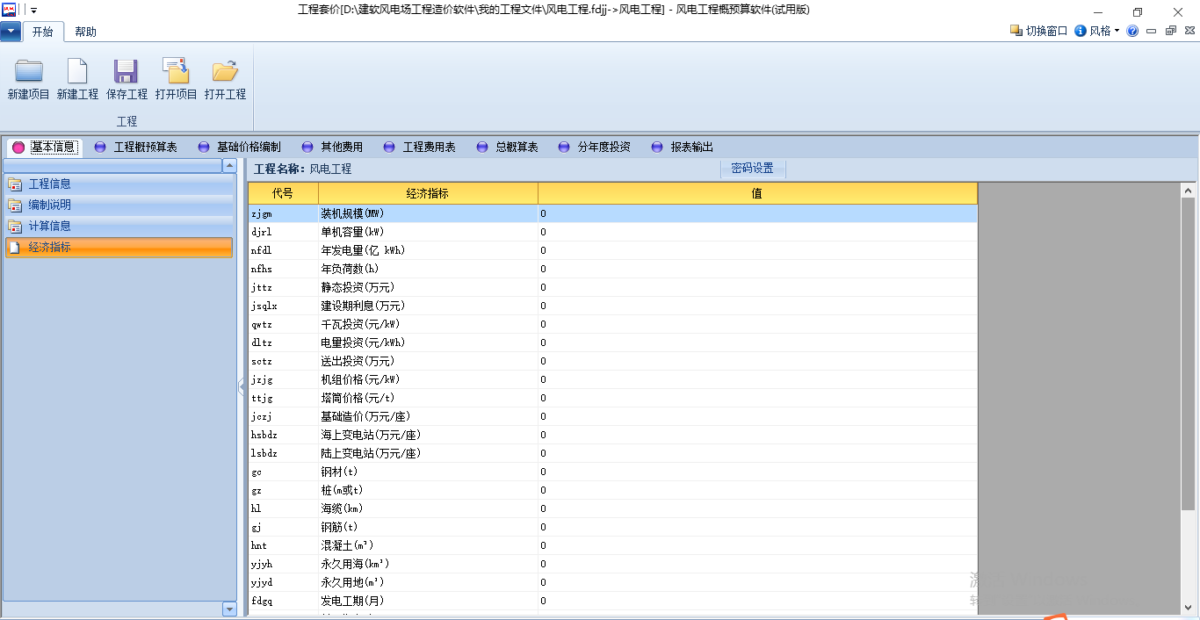Viewport: 1200px width, 620px height.
Task: Click the 新建工程 blank page icon
Action: pos(78,70)
